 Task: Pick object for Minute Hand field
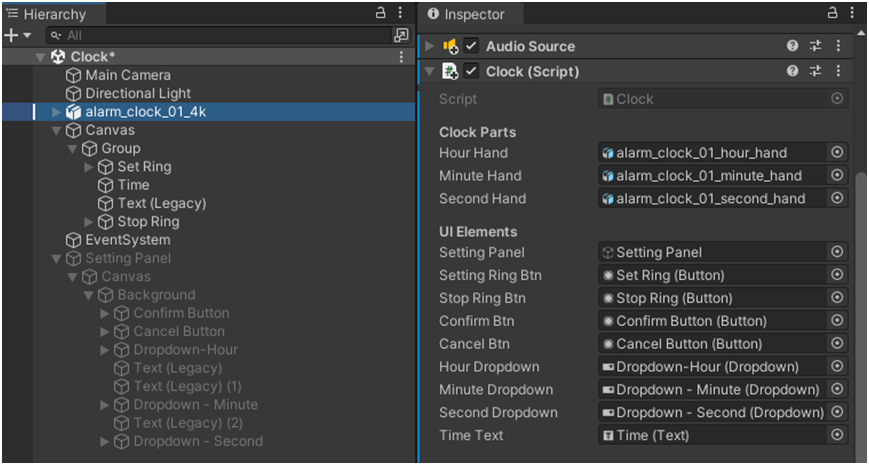(x=837, y=175)
